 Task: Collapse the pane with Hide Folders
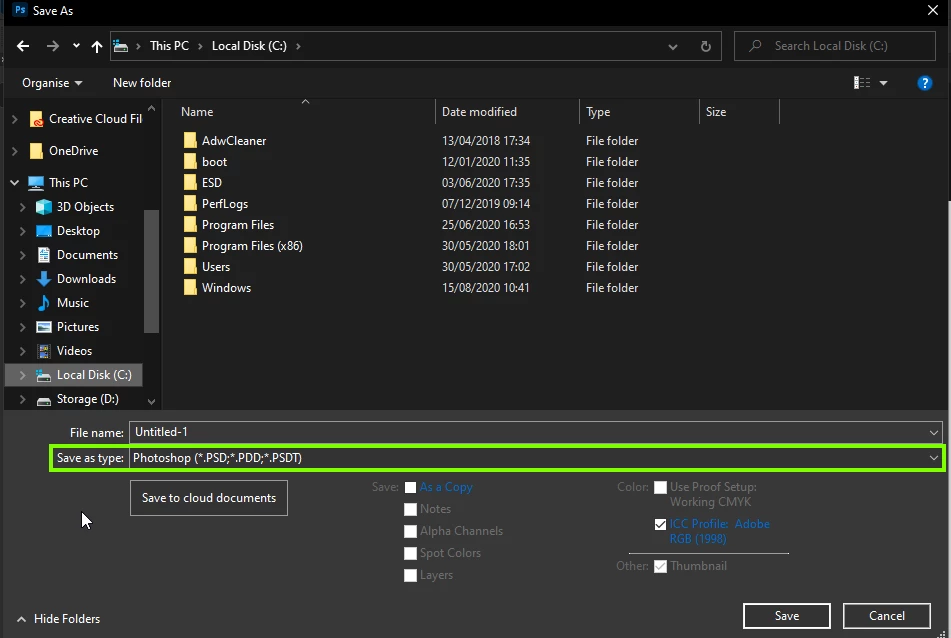pyautogui.click(x=58, y=619)
